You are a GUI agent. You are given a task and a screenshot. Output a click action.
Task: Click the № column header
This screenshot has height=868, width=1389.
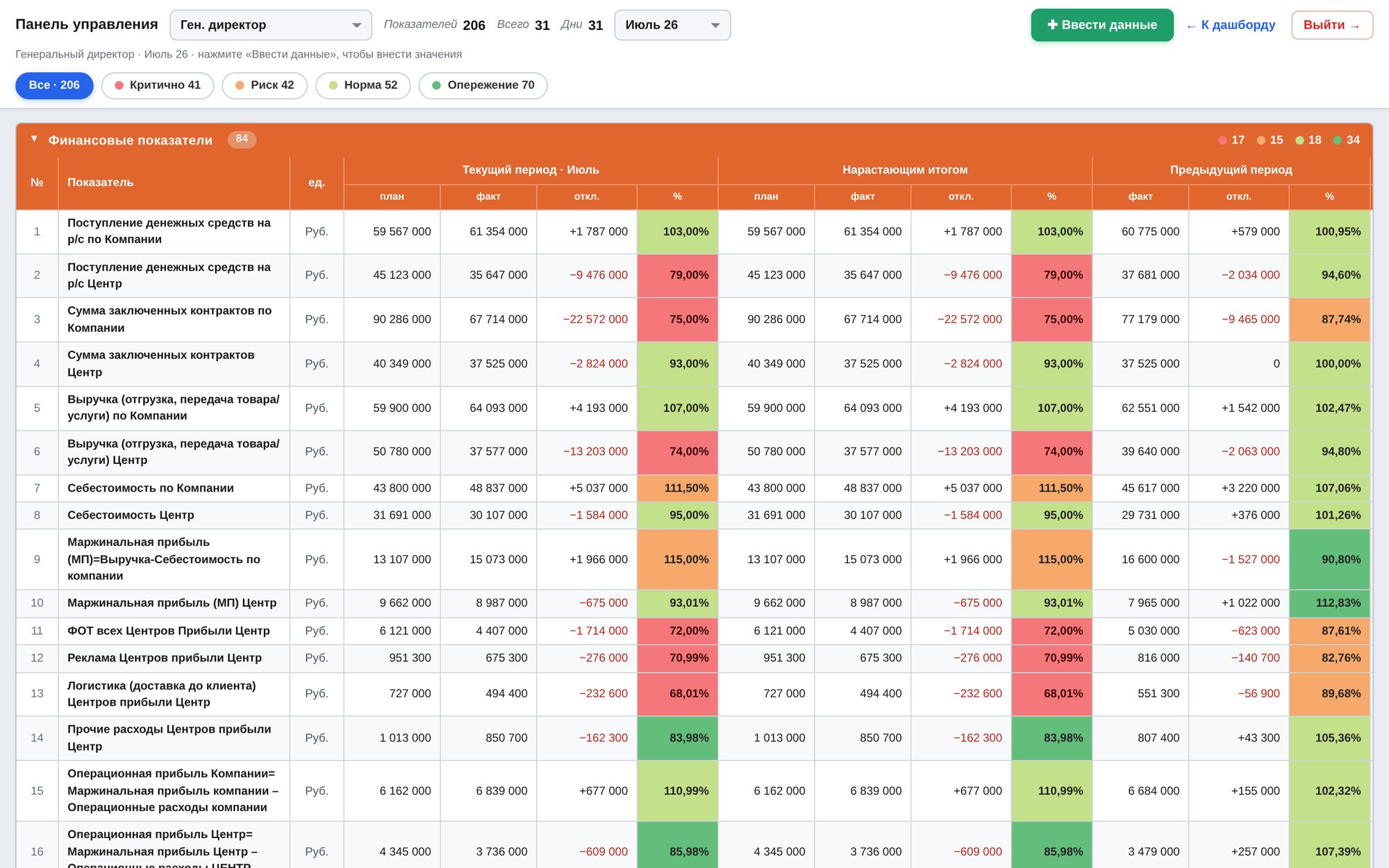37,183
